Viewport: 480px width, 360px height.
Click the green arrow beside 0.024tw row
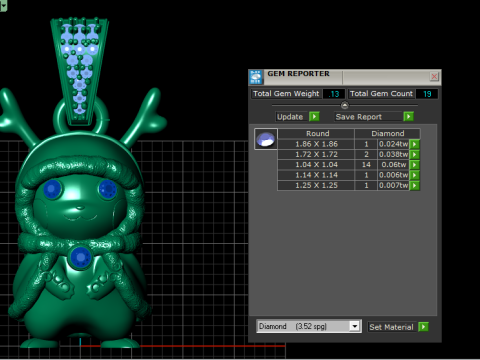click(x=414, y=144)
